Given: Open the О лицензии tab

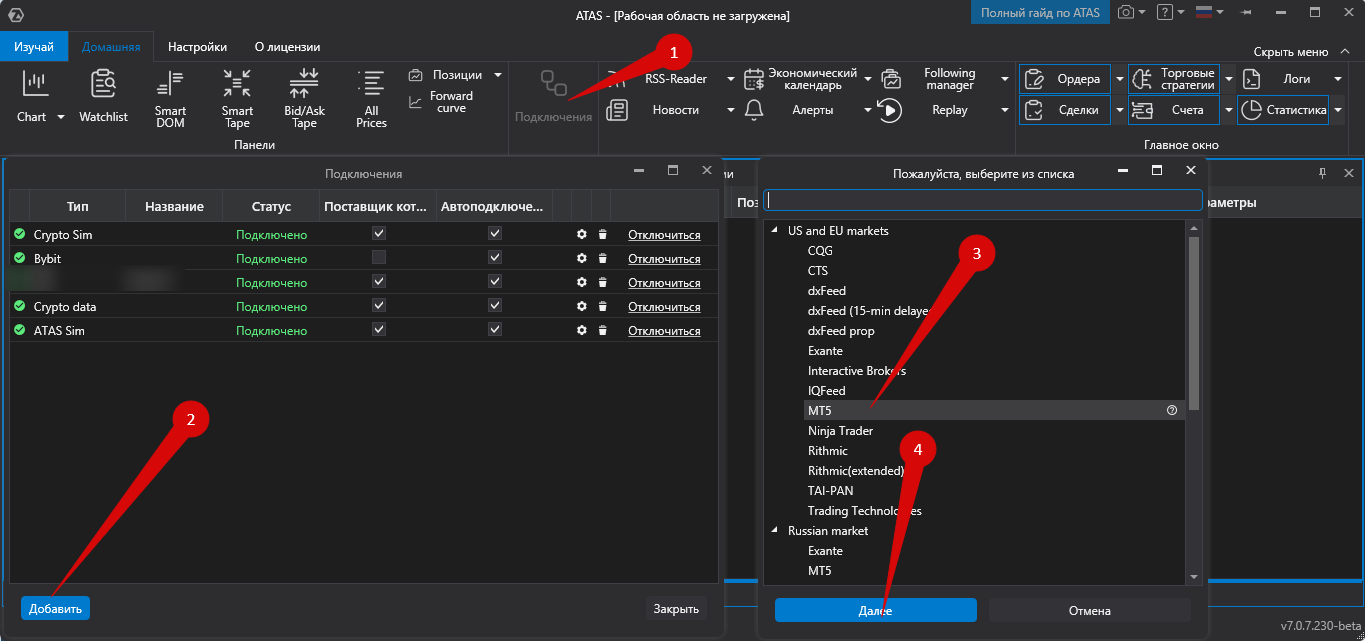Looking at the screenshot, I should click(x=287, y=47).
